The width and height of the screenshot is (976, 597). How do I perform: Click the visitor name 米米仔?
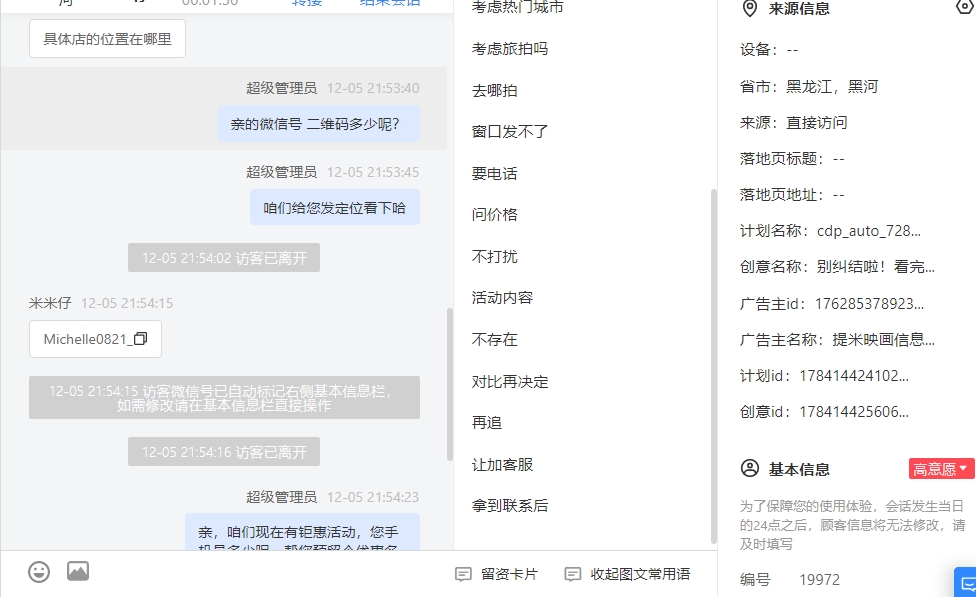click(50, 303)
